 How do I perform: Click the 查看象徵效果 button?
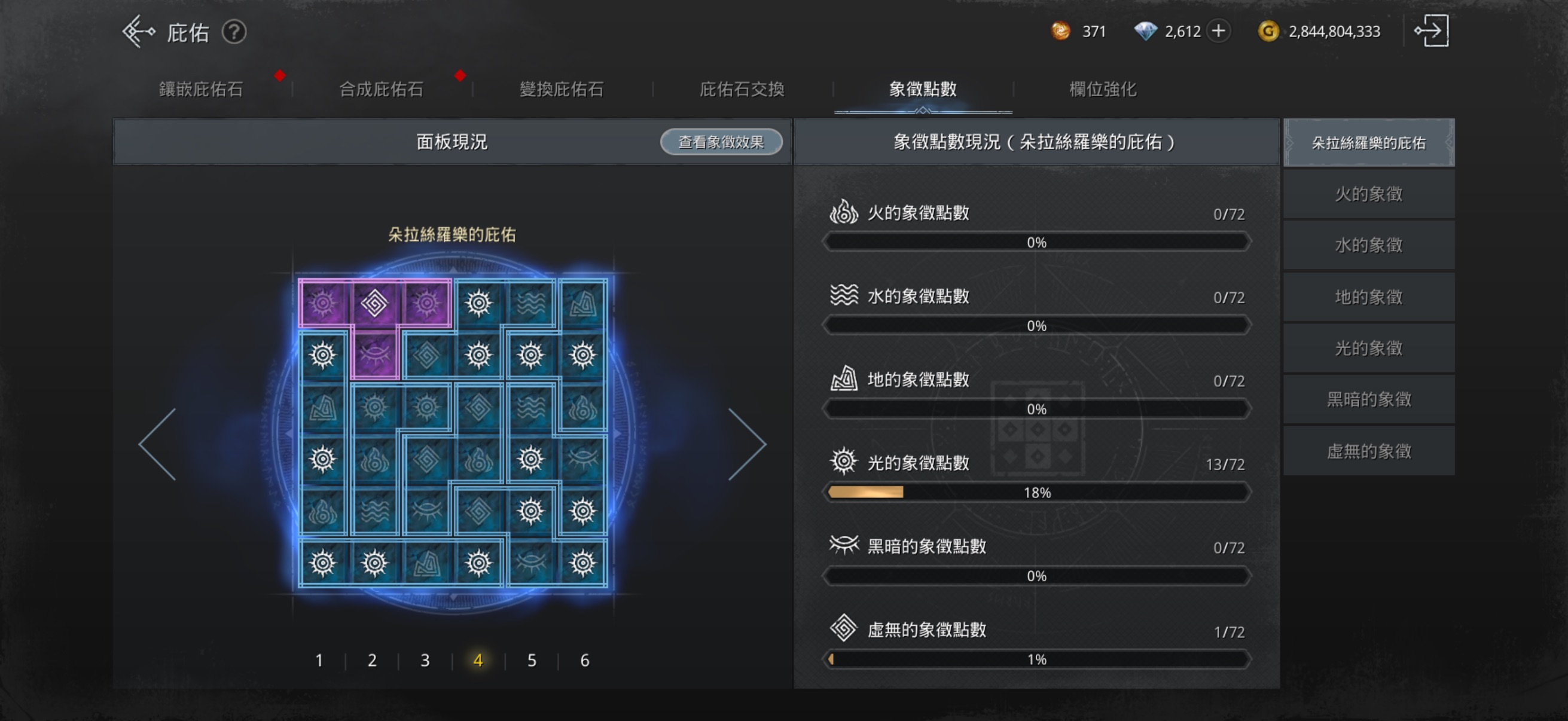721,142
